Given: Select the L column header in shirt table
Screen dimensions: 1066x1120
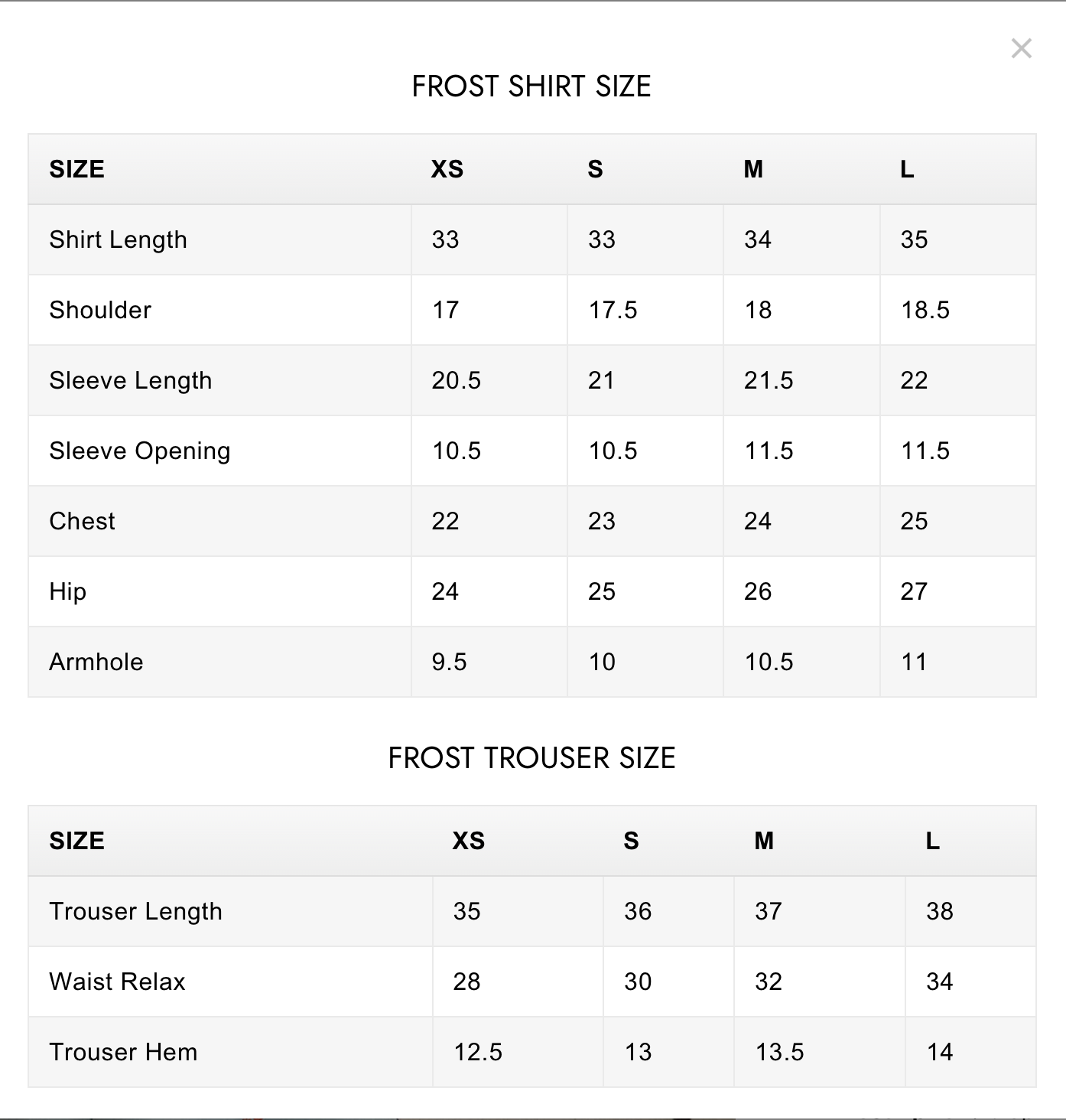Looking at the screenshot, I should [908, 170].
